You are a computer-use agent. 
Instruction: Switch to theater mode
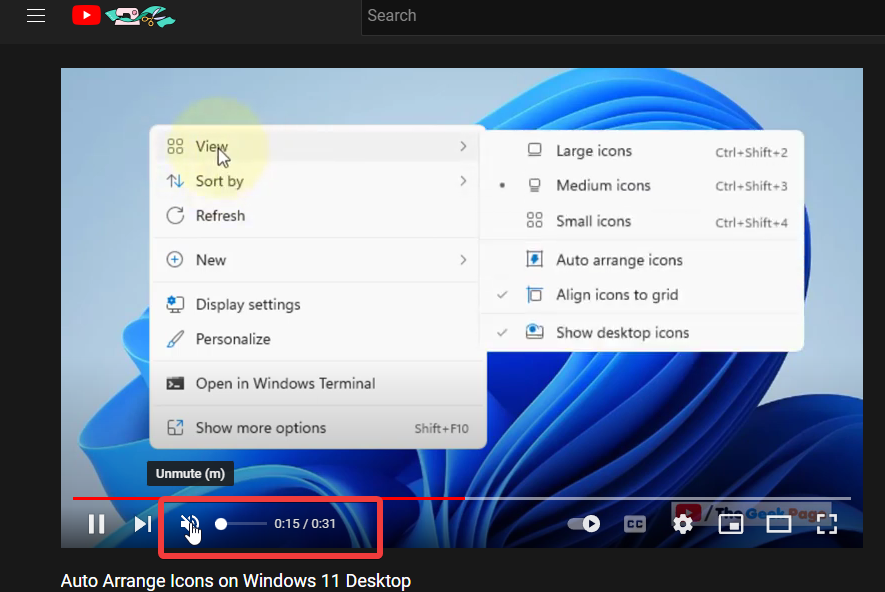[778, 524]
